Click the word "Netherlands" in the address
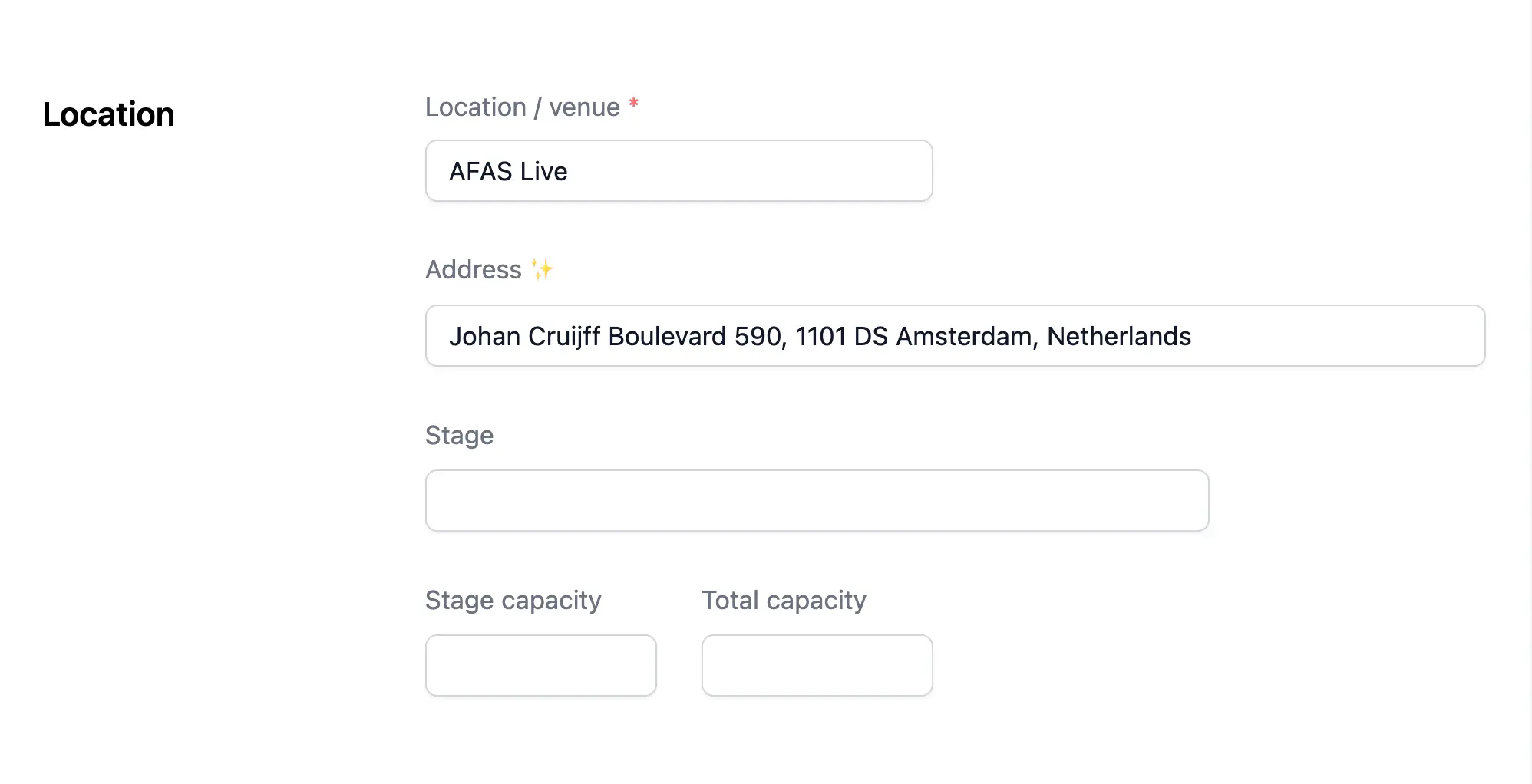The image size is (1532, 784). point(1118,336)
